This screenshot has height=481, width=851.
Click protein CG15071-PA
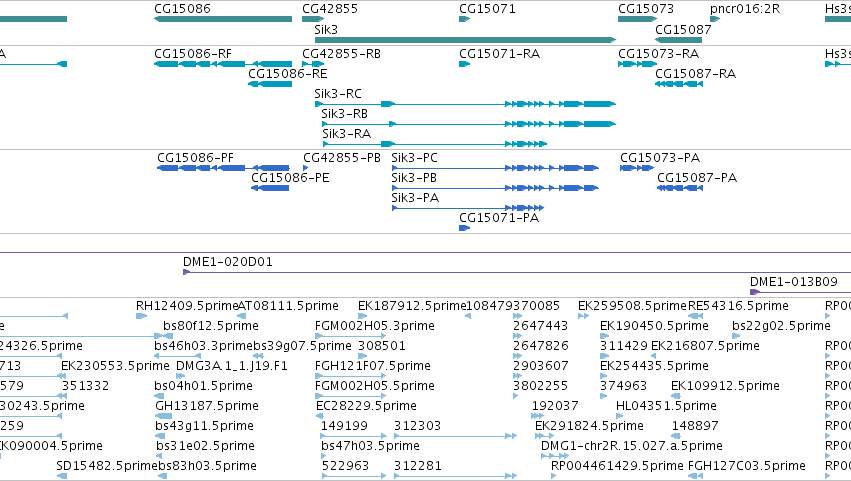tap(499, 218)
